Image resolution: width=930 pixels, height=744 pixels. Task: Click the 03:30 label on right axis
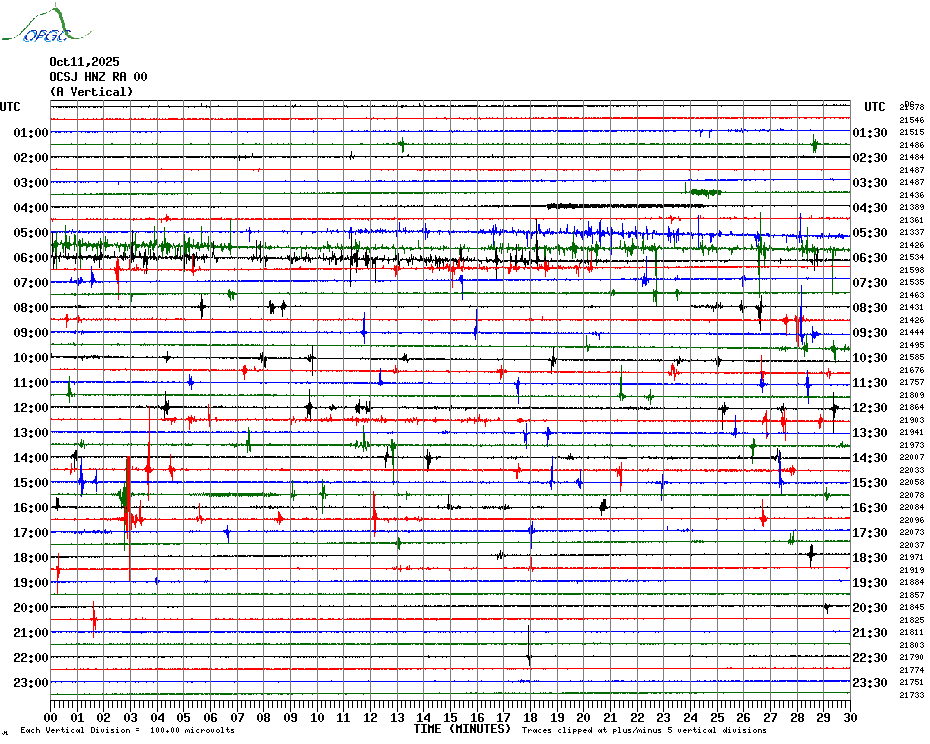pos(869,183)
